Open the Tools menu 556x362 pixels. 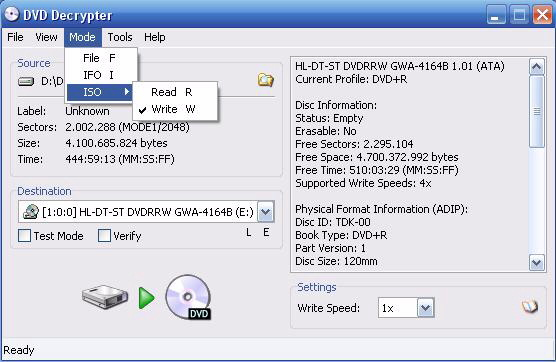120,37
